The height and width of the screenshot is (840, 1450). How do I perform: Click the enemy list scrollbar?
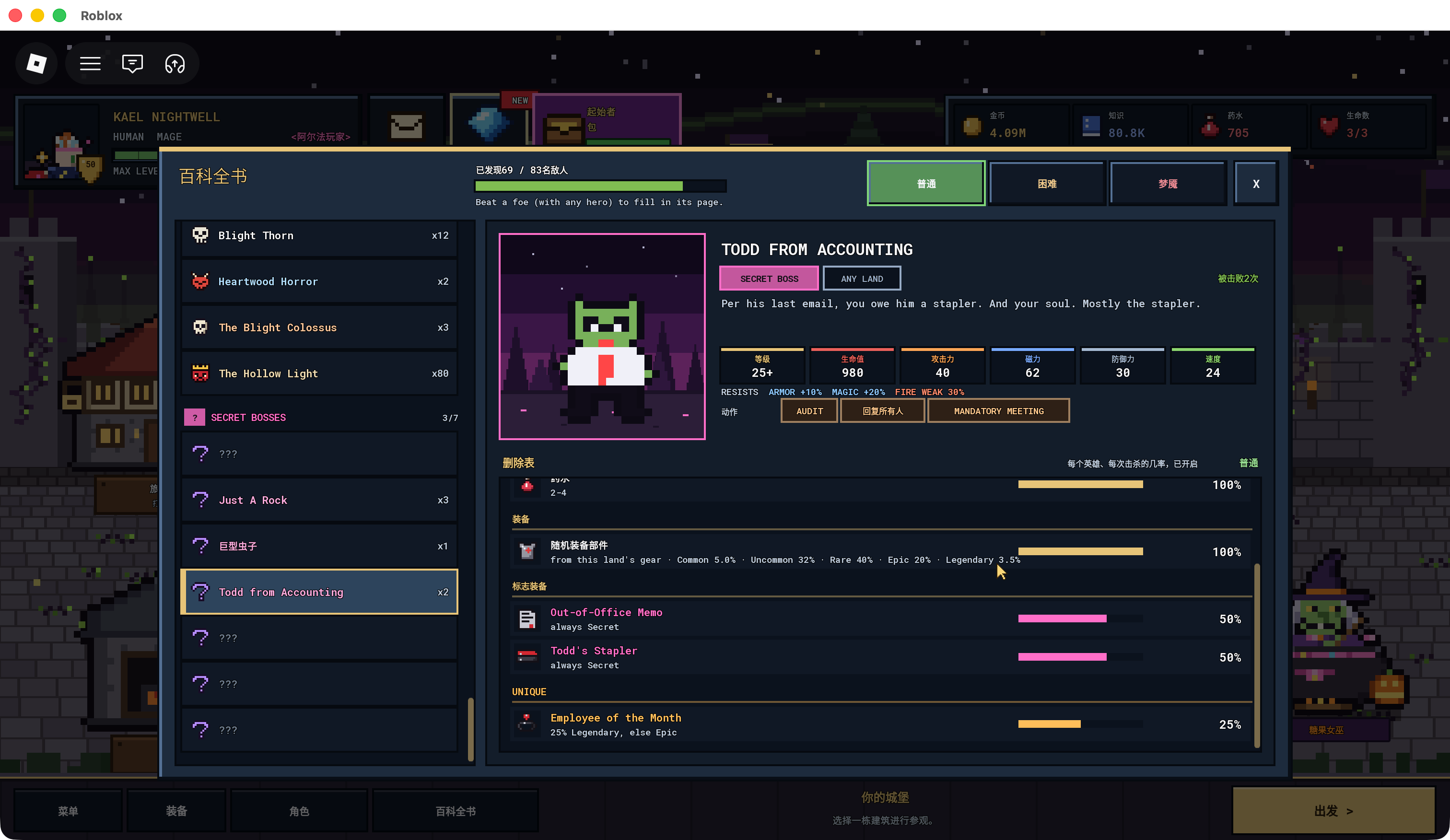tap(471, 729)
